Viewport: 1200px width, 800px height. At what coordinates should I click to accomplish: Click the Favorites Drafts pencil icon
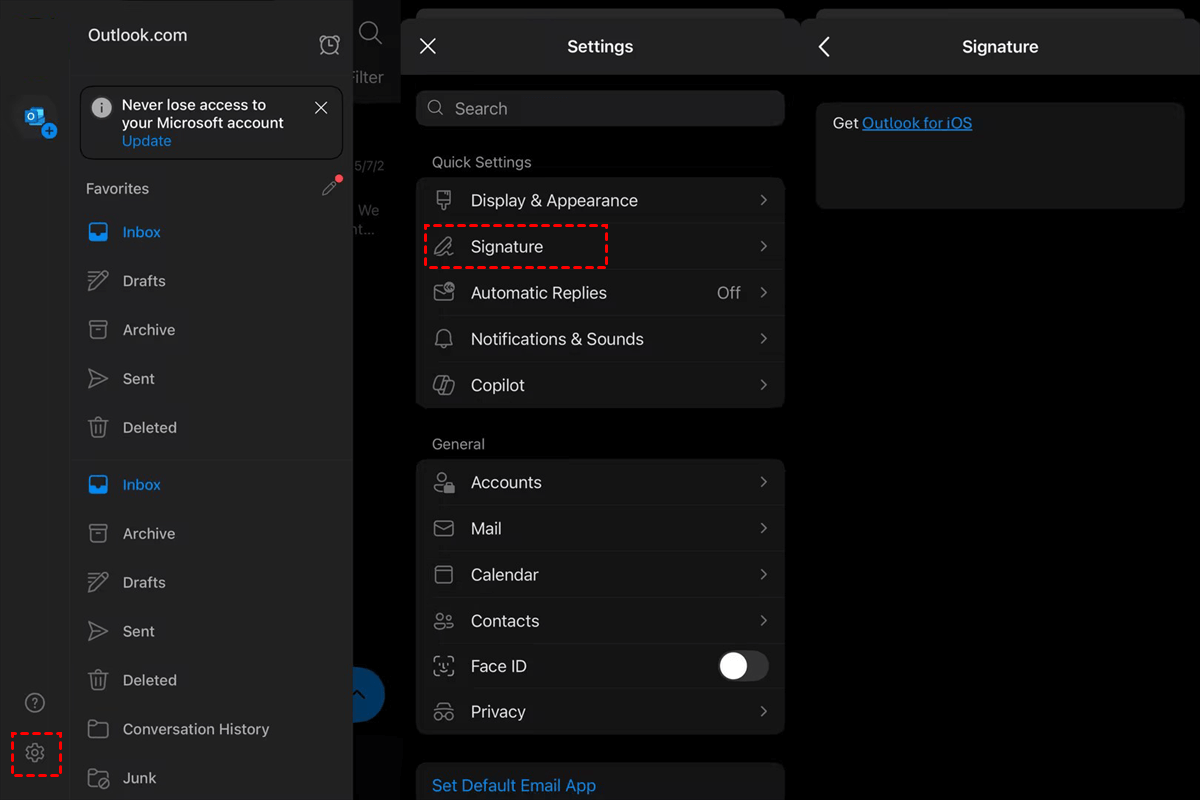pyautogui.click(x=98, y=281)
